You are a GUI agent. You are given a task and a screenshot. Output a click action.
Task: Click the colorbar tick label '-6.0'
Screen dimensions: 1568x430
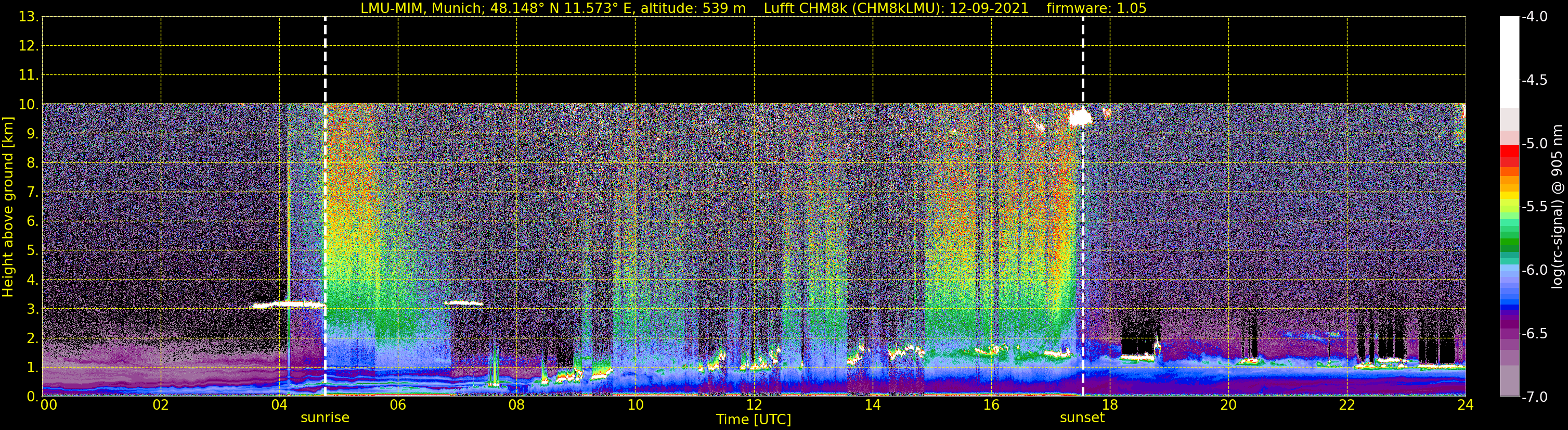click(x=1534, y=270)
